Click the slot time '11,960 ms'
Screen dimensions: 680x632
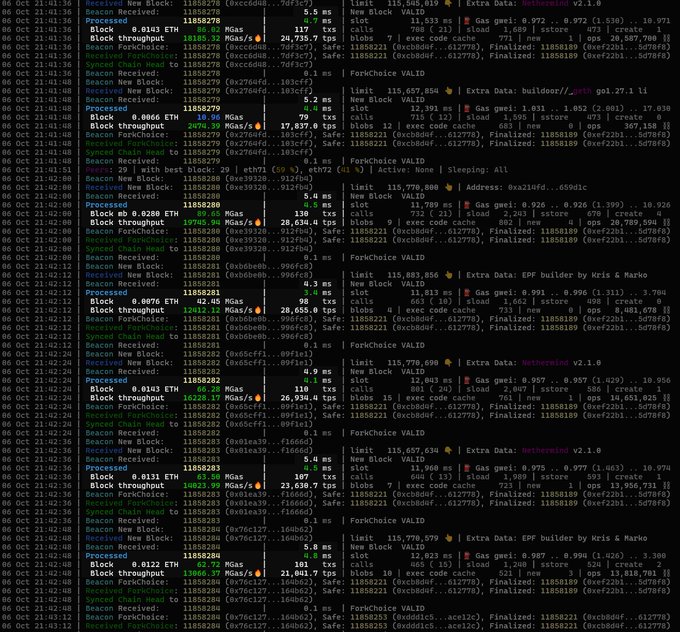click(x=431, y=468)
